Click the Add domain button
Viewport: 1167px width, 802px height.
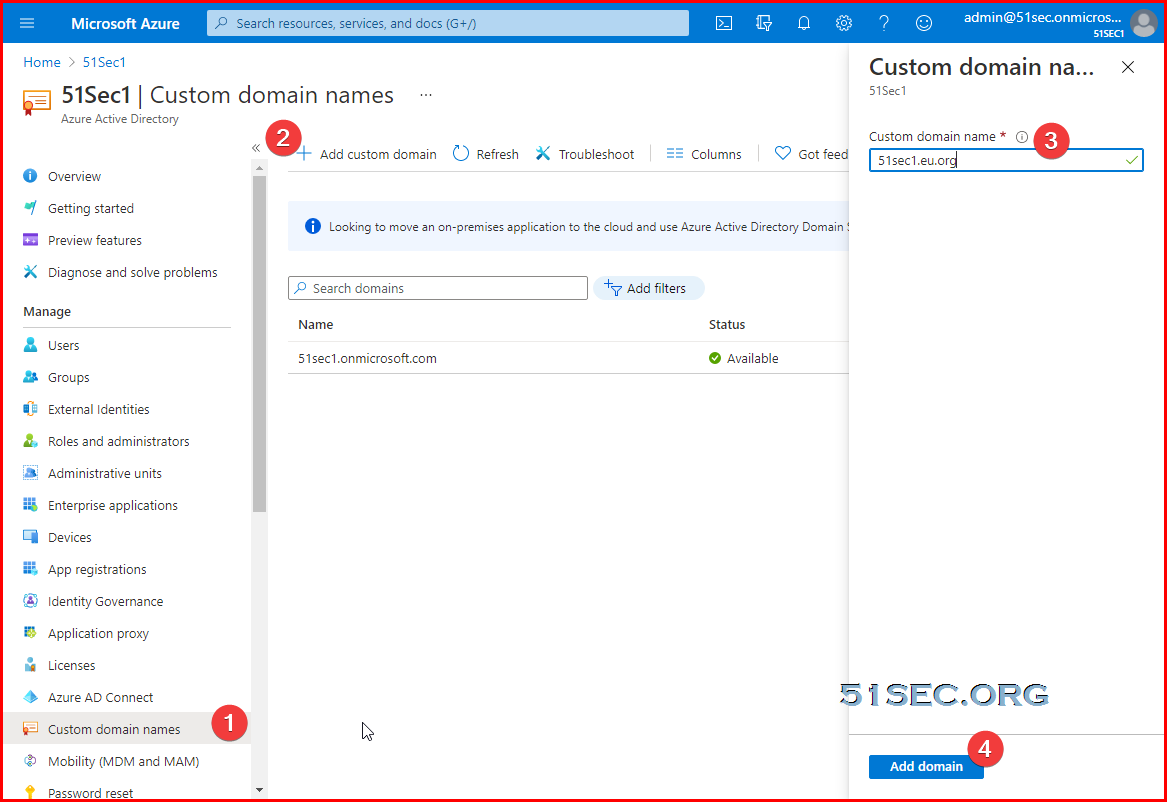926,766
